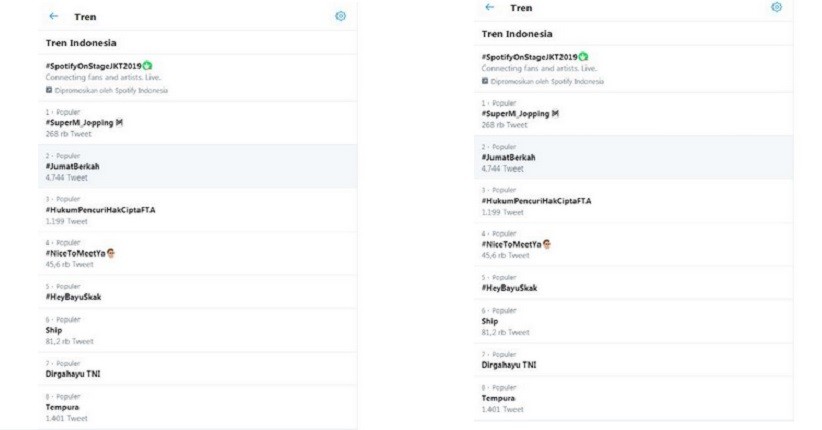
Task: Click Spotify emoji next to right #SpotifyOnStageJKT2019
Action: 583,57
